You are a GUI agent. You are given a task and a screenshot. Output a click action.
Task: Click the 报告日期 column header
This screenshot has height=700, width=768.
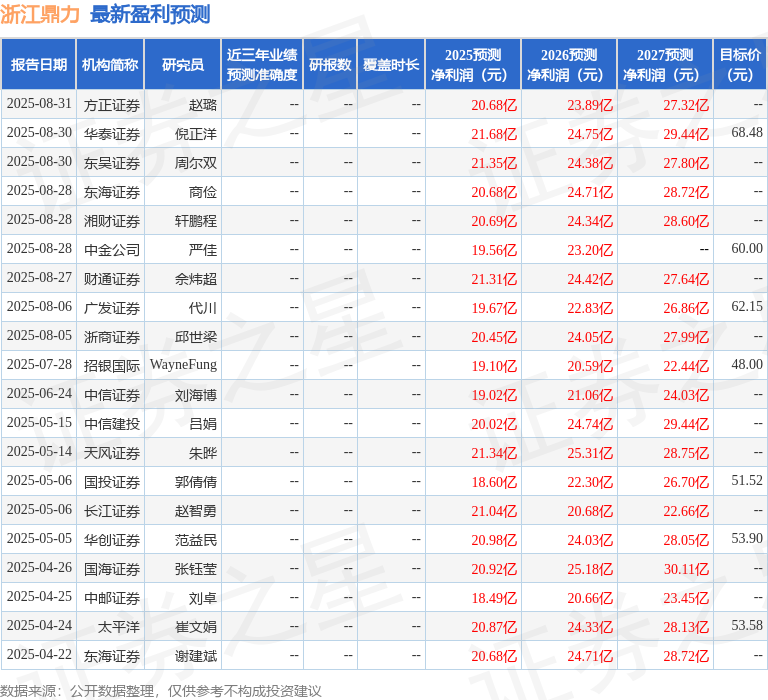click(x=39, y=65)
